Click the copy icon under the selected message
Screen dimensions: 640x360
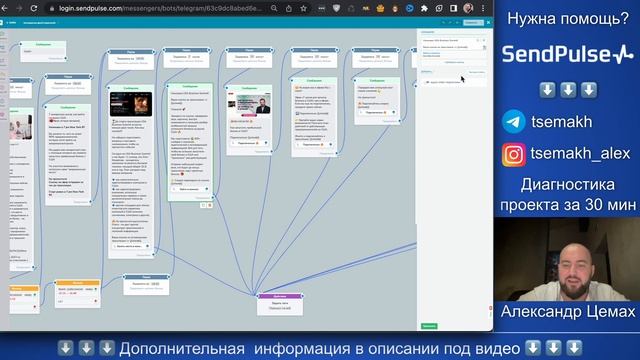click(203, 205)
